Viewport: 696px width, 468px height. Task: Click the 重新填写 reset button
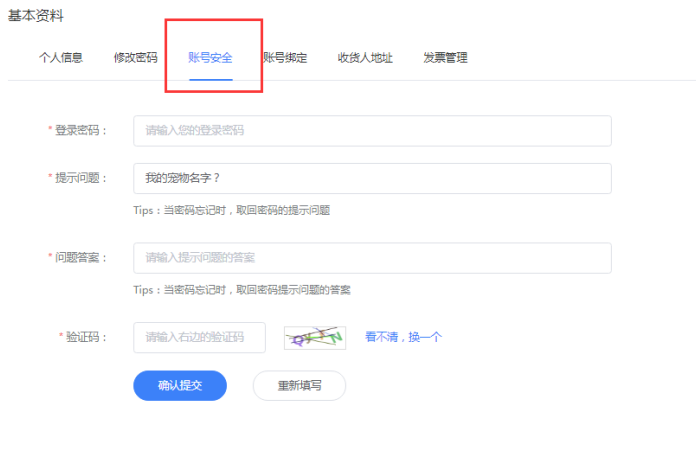tap(299, 386)
